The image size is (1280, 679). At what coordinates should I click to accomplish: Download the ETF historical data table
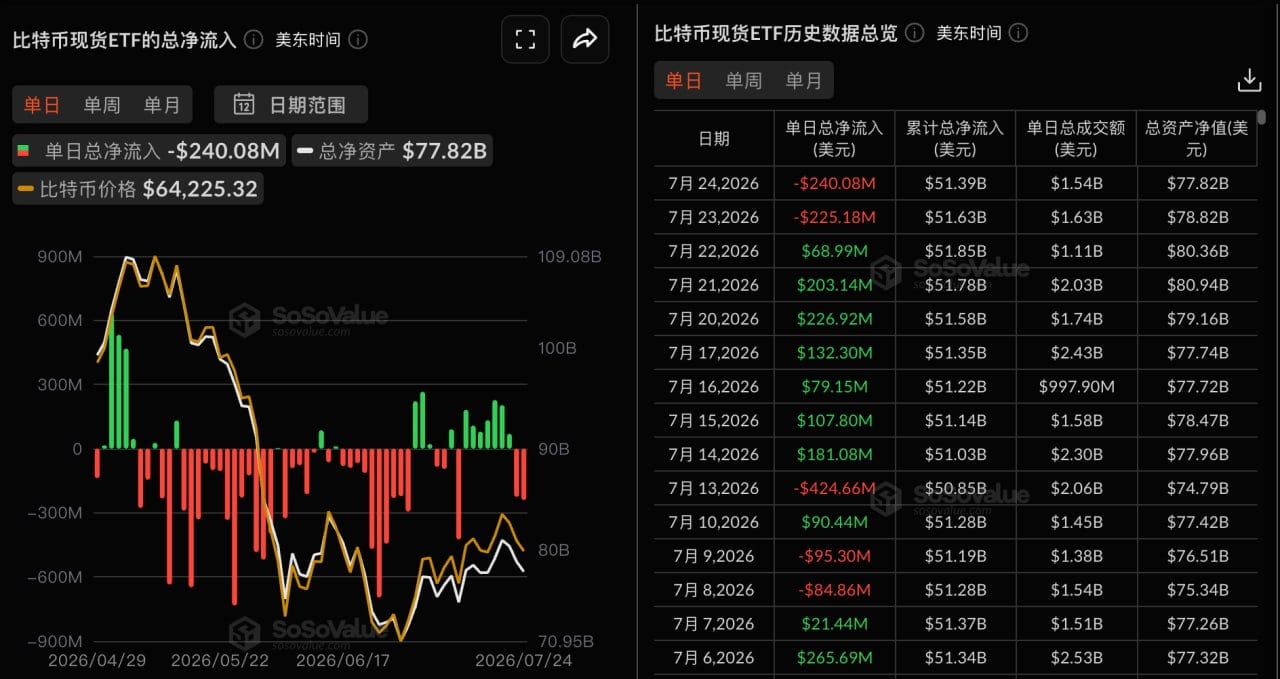point(1249,80)
